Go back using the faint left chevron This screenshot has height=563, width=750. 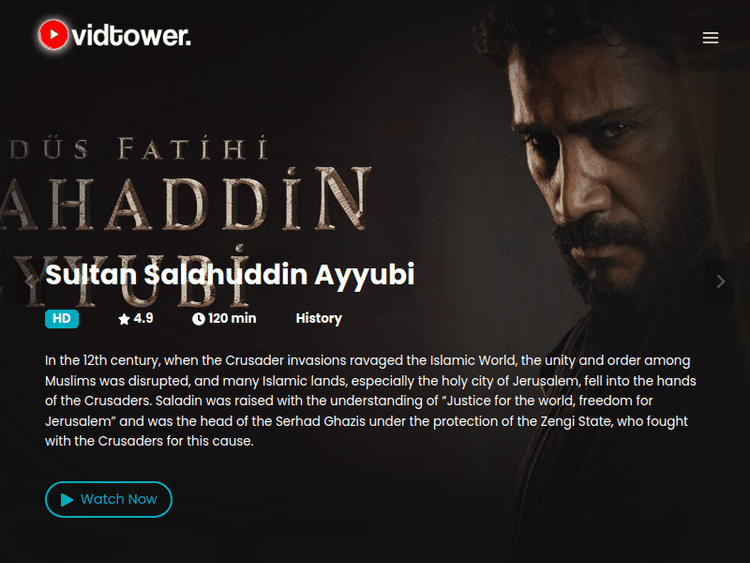click(x=30, y=281)
